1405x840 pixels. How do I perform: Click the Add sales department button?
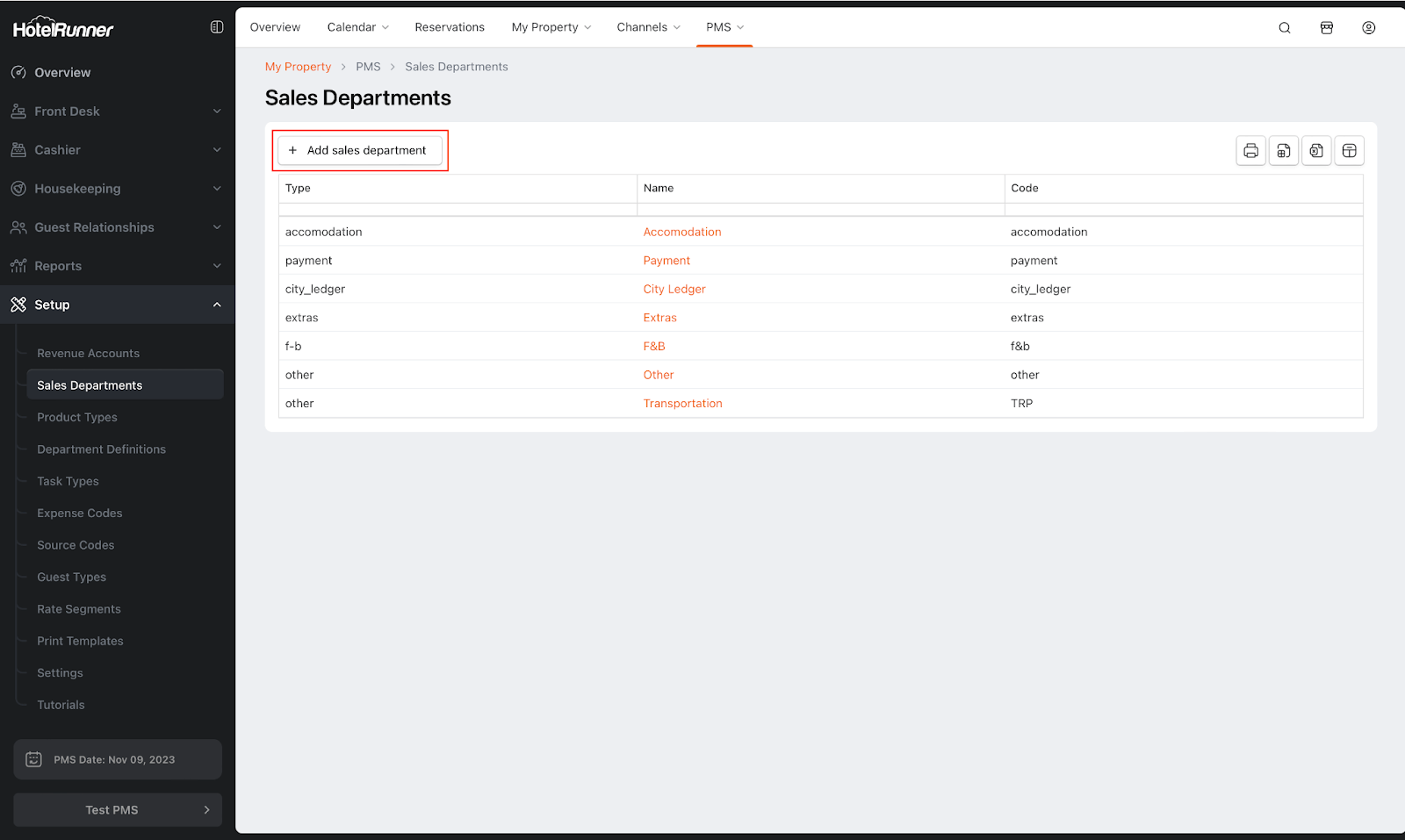359,150
